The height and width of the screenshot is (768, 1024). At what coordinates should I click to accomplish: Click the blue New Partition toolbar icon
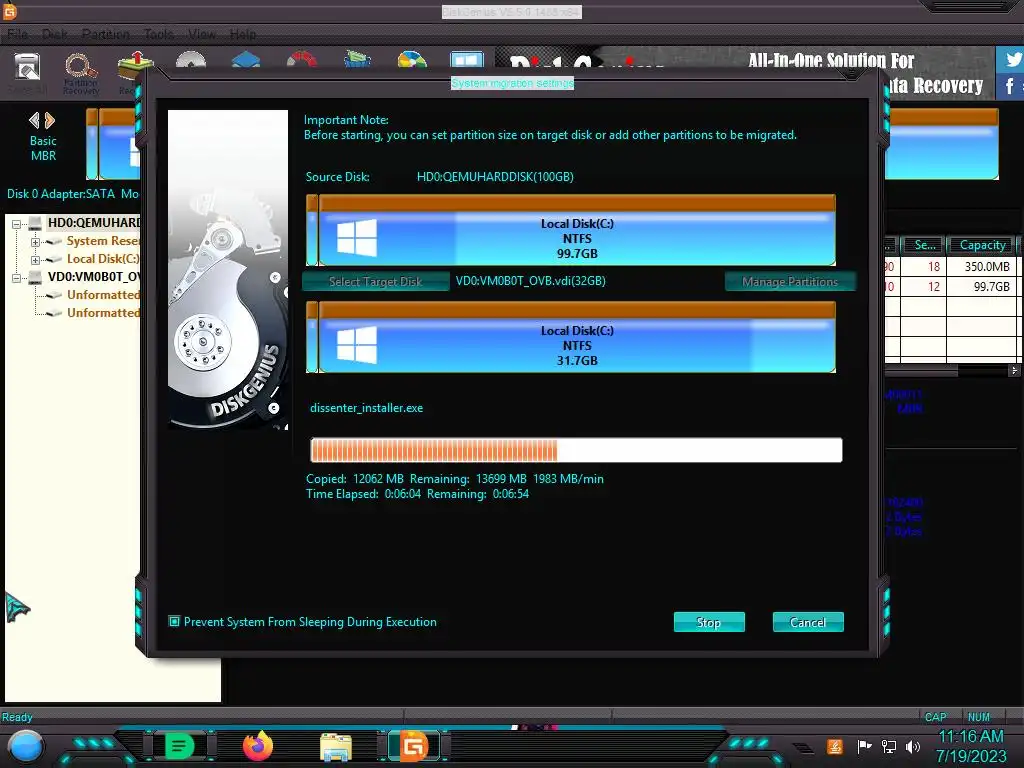click(246, 60)
